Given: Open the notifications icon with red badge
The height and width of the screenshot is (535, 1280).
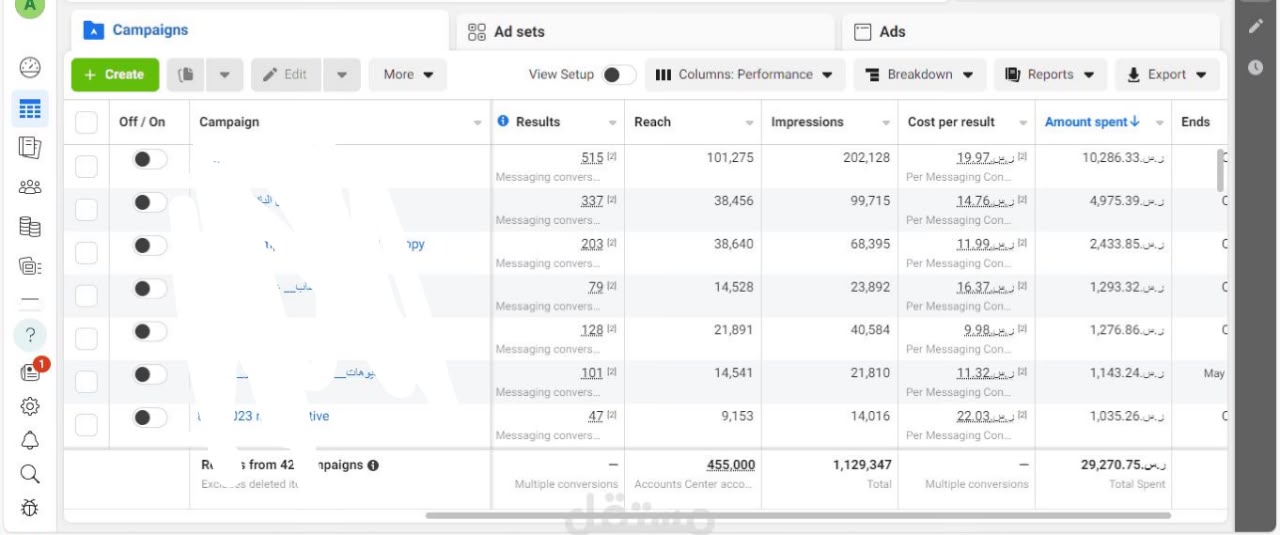Looking at the screenshot, I should point(32,371).
